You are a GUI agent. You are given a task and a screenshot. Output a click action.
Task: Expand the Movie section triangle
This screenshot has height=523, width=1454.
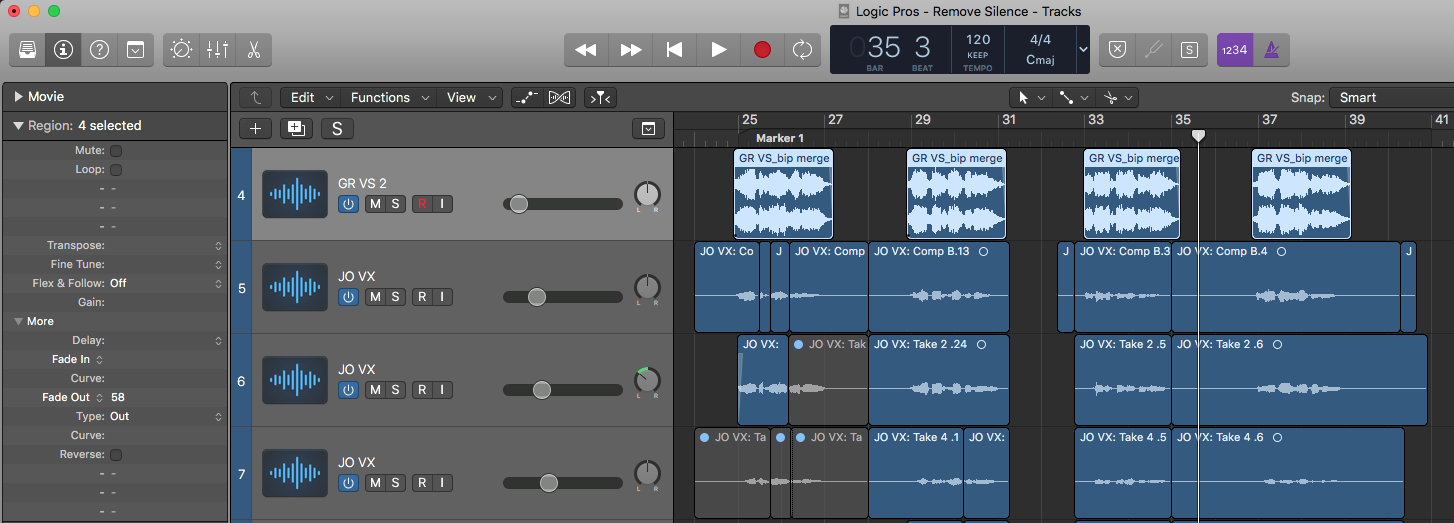tap(18, 97)
